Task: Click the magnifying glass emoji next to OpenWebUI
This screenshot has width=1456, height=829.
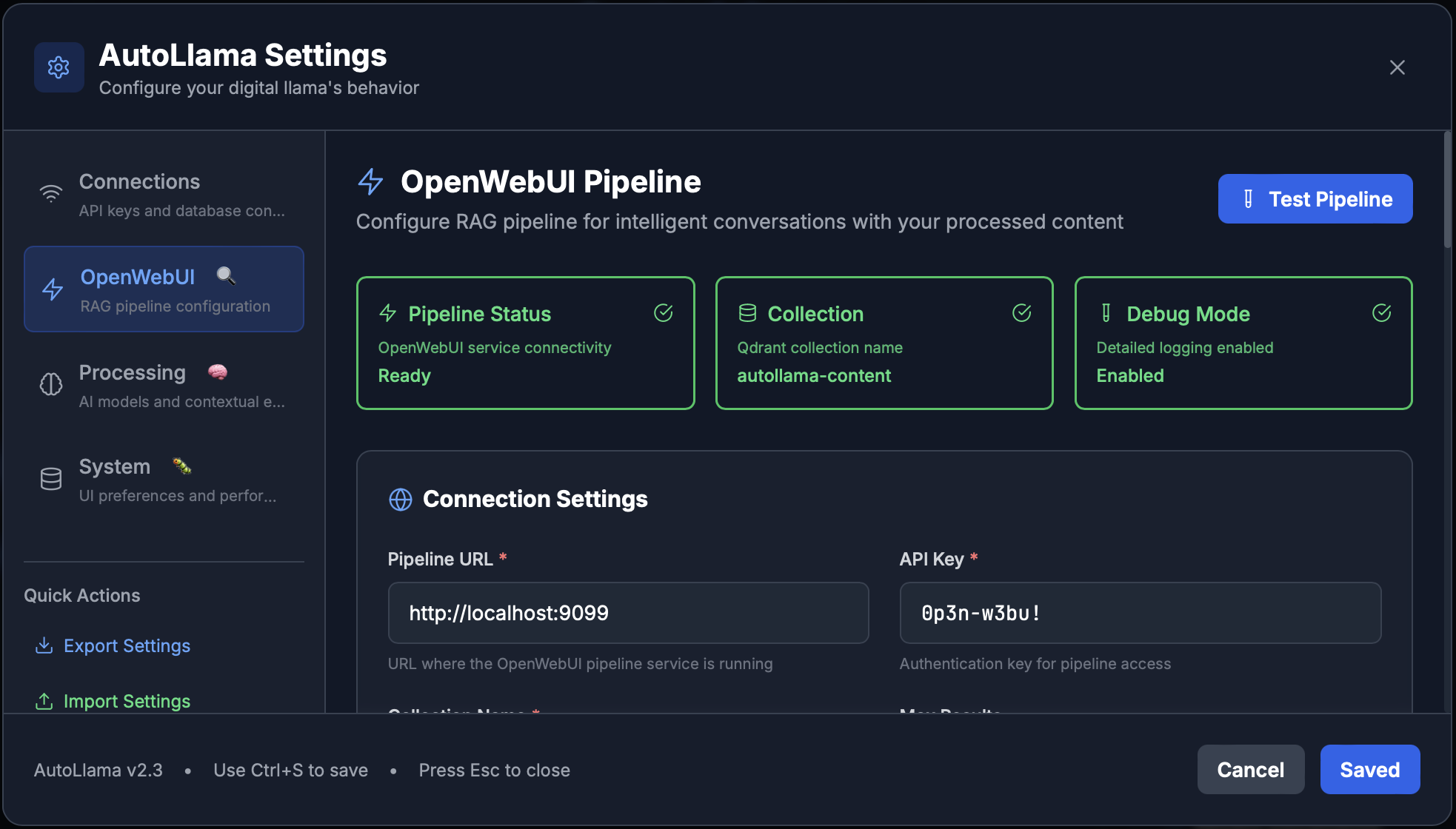Action: (x=226, y=276)
